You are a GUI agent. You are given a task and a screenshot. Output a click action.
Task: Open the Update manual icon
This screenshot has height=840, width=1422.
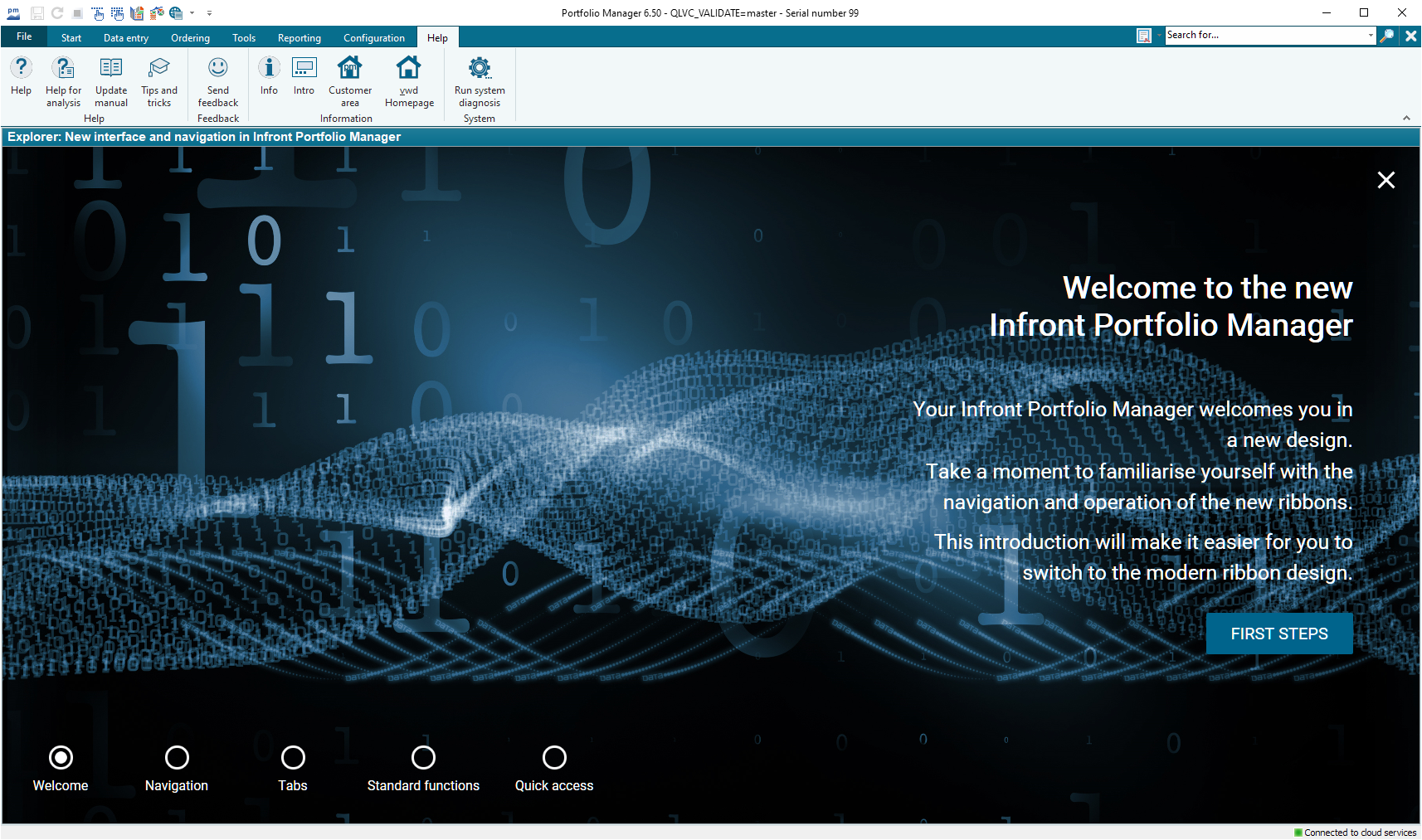(x=111, y=69)
